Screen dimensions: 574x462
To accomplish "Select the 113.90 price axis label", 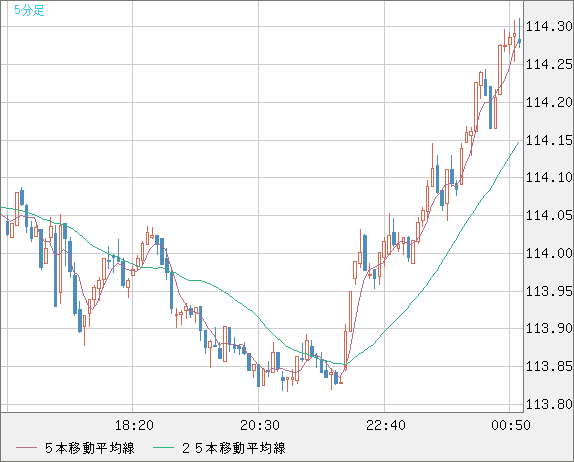I will click(x=549, y=328).
